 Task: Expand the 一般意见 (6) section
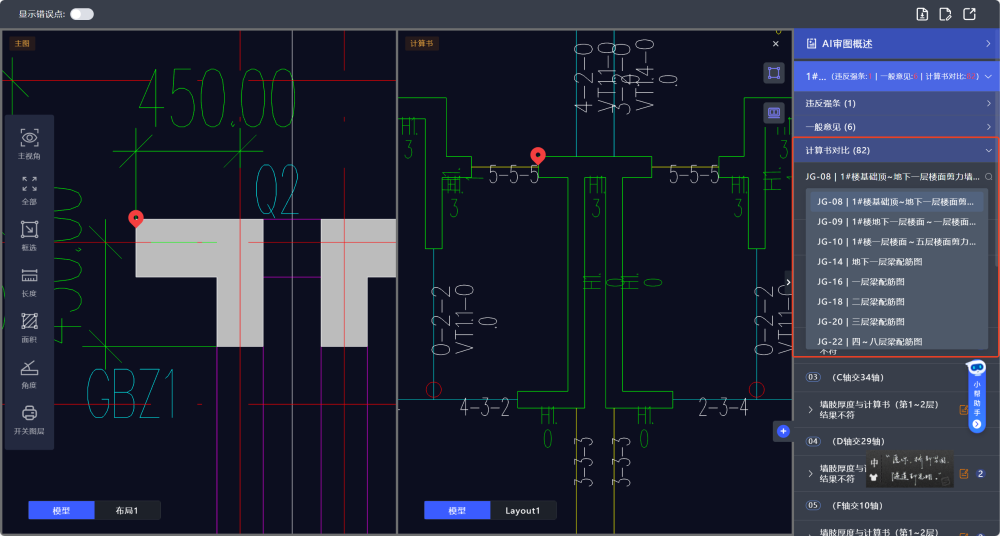896,127
